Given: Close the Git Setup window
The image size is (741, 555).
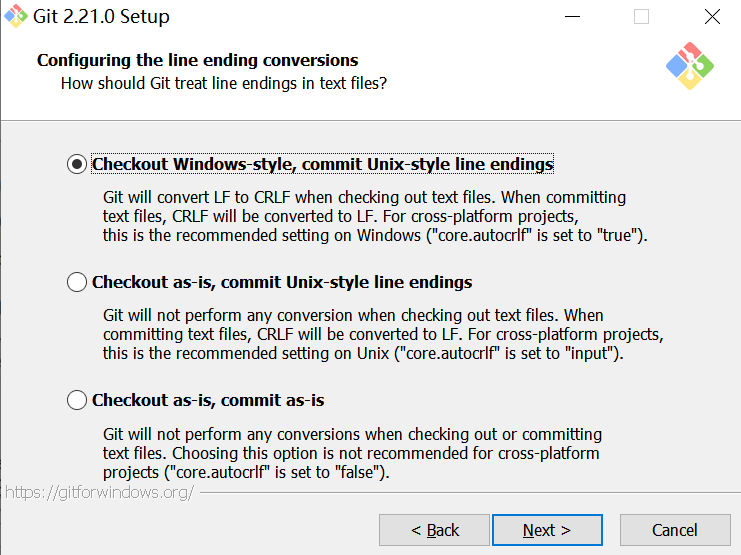Looking at the screenshot, I should 712,17.
